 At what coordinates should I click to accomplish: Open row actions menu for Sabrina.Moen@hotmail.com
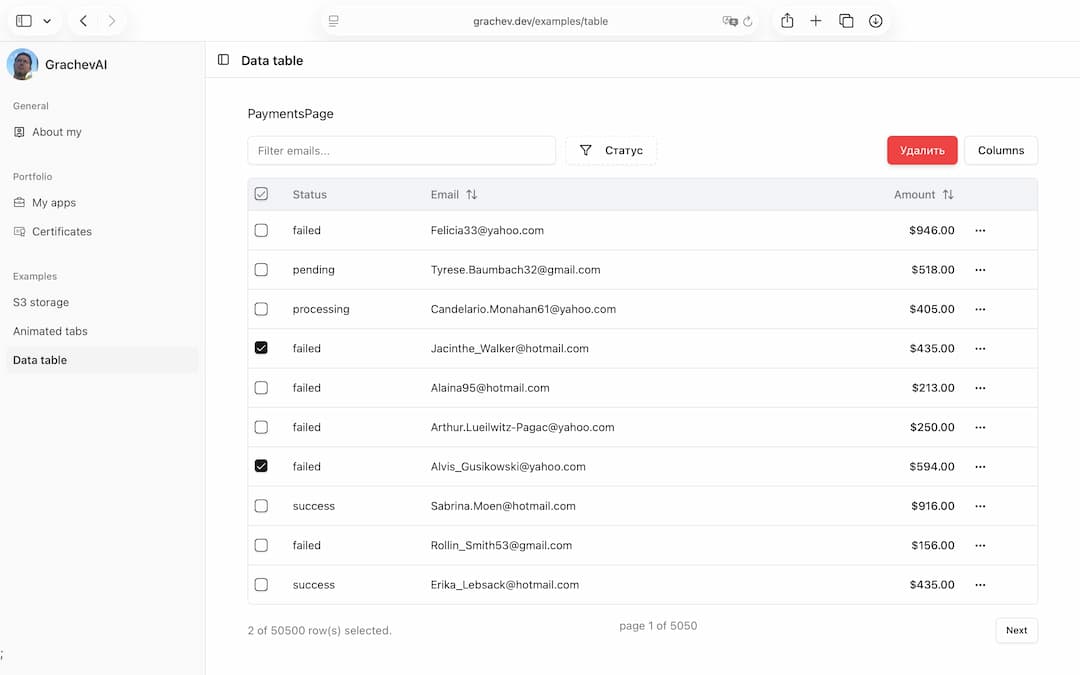(x=980, y=506)
